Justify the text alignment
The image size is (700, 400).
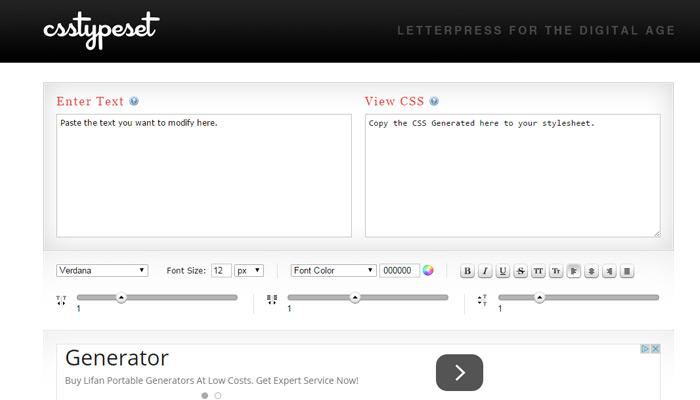(x=627, y=271)
